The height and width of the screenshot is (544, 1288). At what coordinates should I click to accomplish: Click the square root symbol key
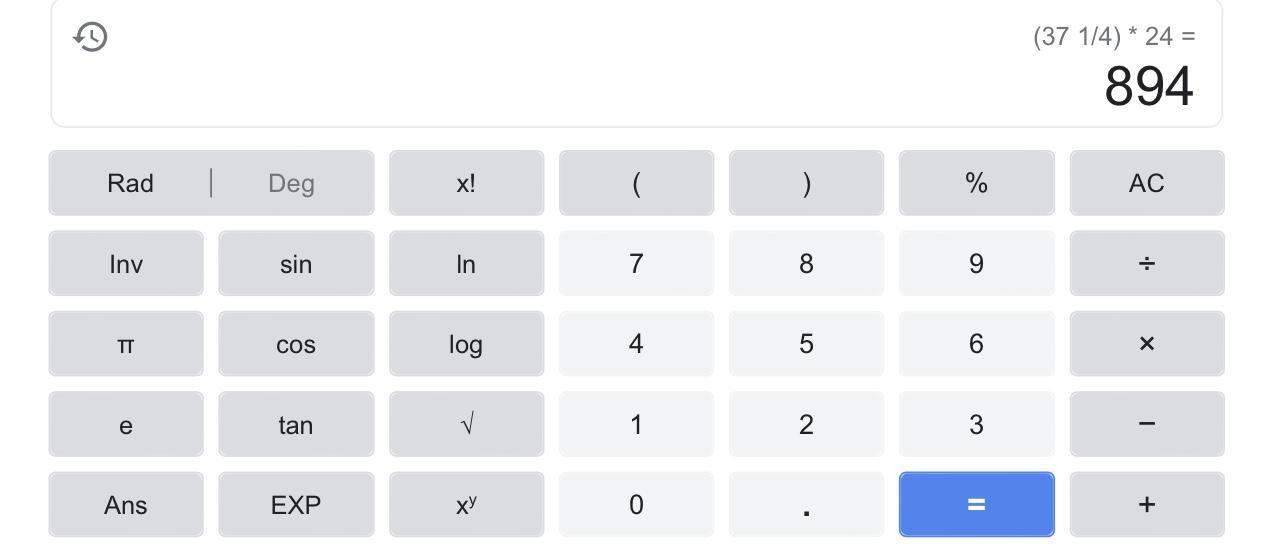click(x=466, y=424)
